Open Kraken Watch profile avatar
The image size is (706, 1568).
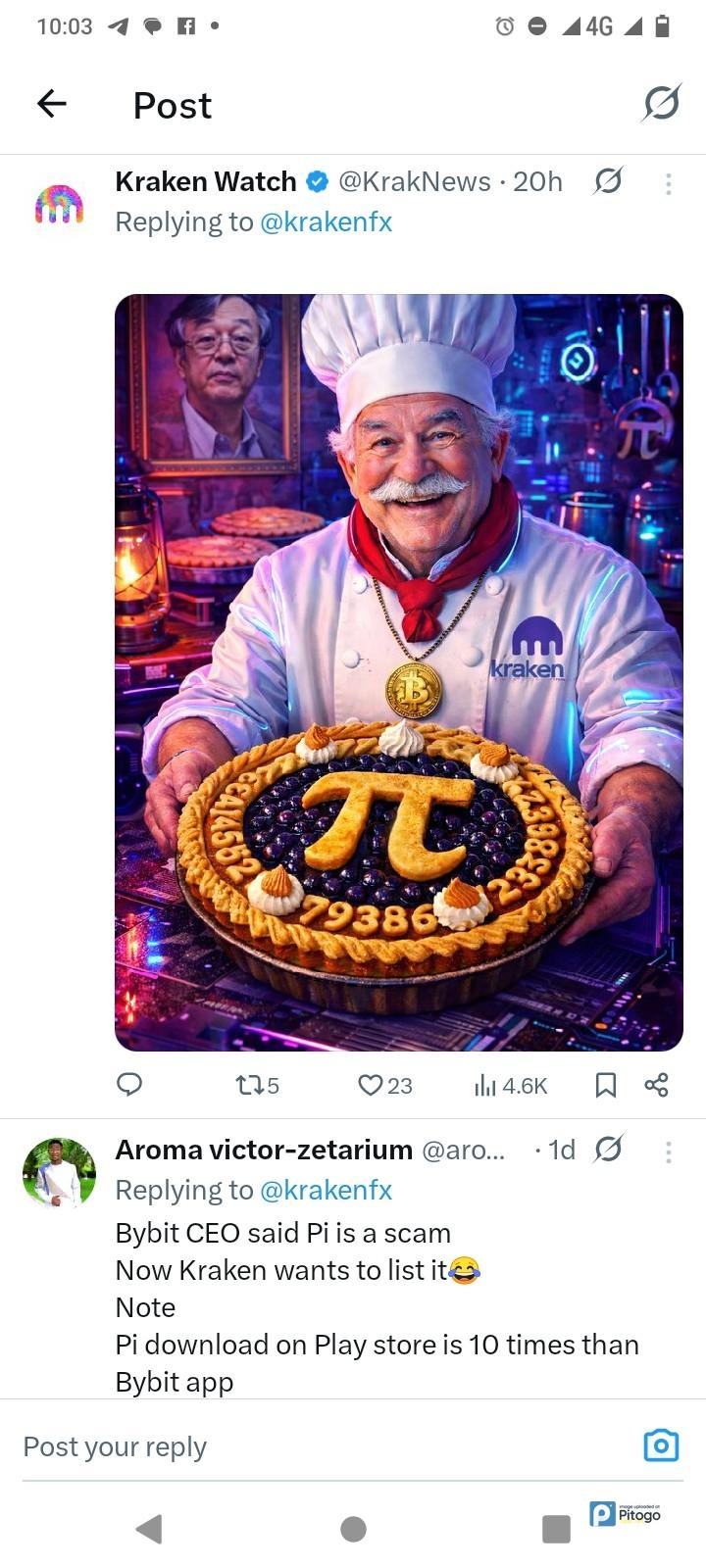(x=59, y=204)
